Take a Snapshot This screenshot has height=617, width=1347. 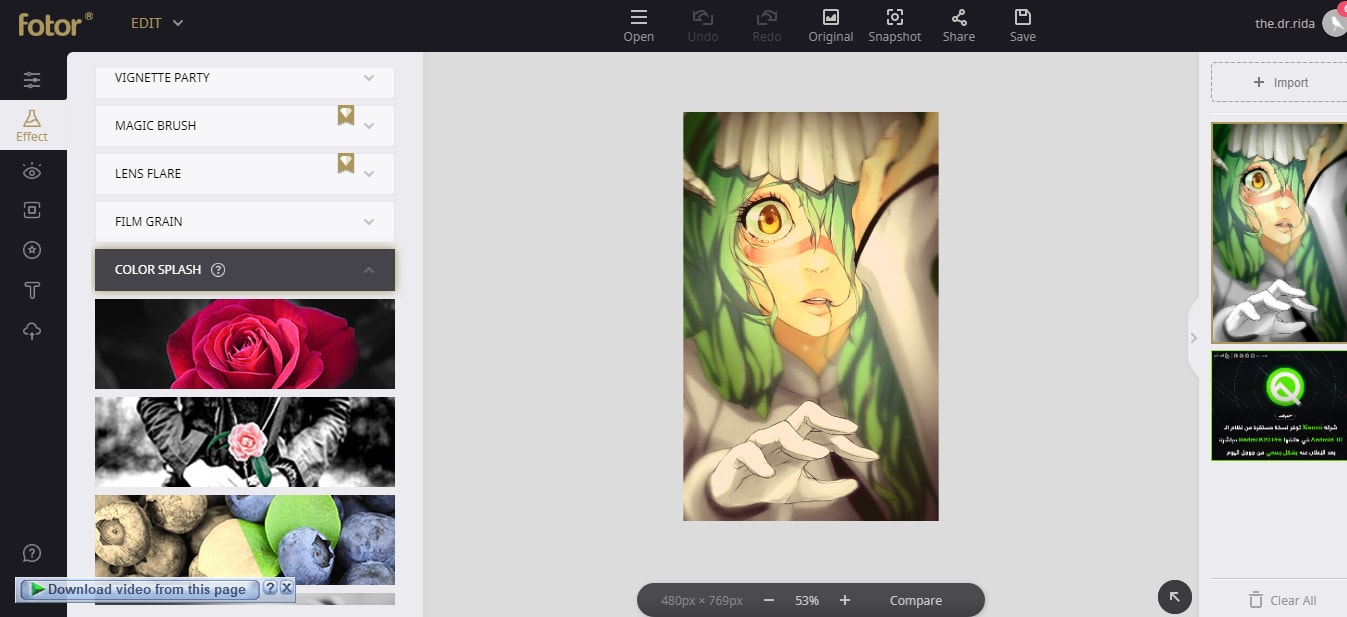895,26
